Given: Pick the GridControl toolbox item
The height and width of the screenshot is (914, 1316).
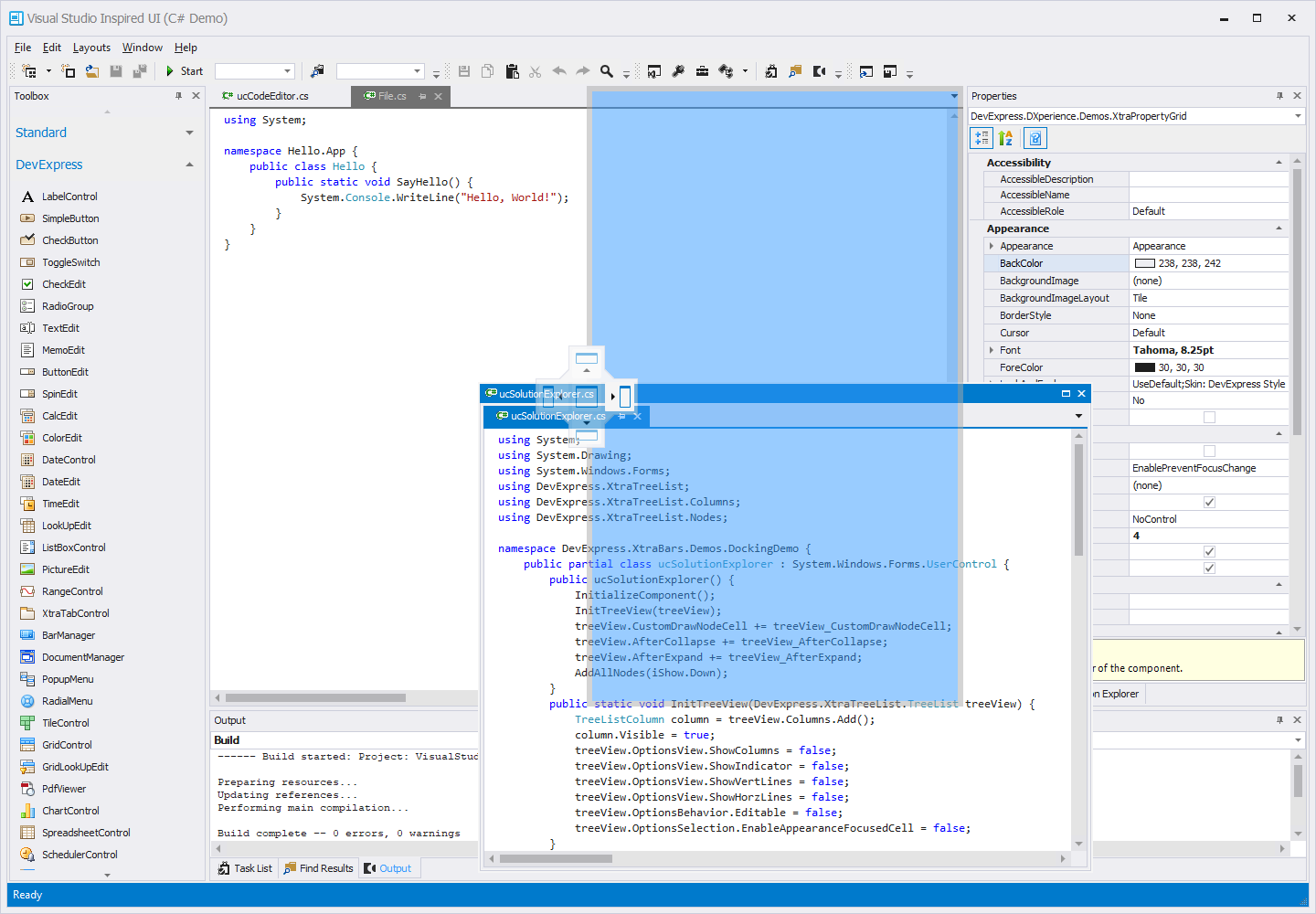Looking at the screenshot, I should (69, 744).
